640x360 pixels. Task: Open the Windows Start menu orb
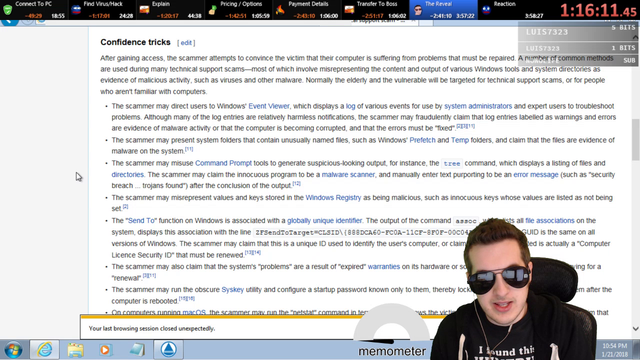click(x=13, y=350)
